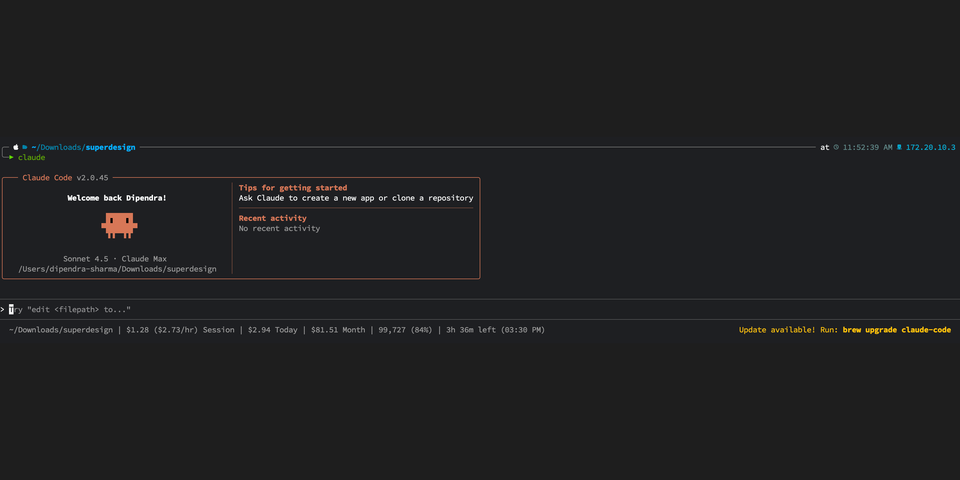
Task: Click the "3h 36m left (03:30 PM)" entry
Action: coord(495,330)
